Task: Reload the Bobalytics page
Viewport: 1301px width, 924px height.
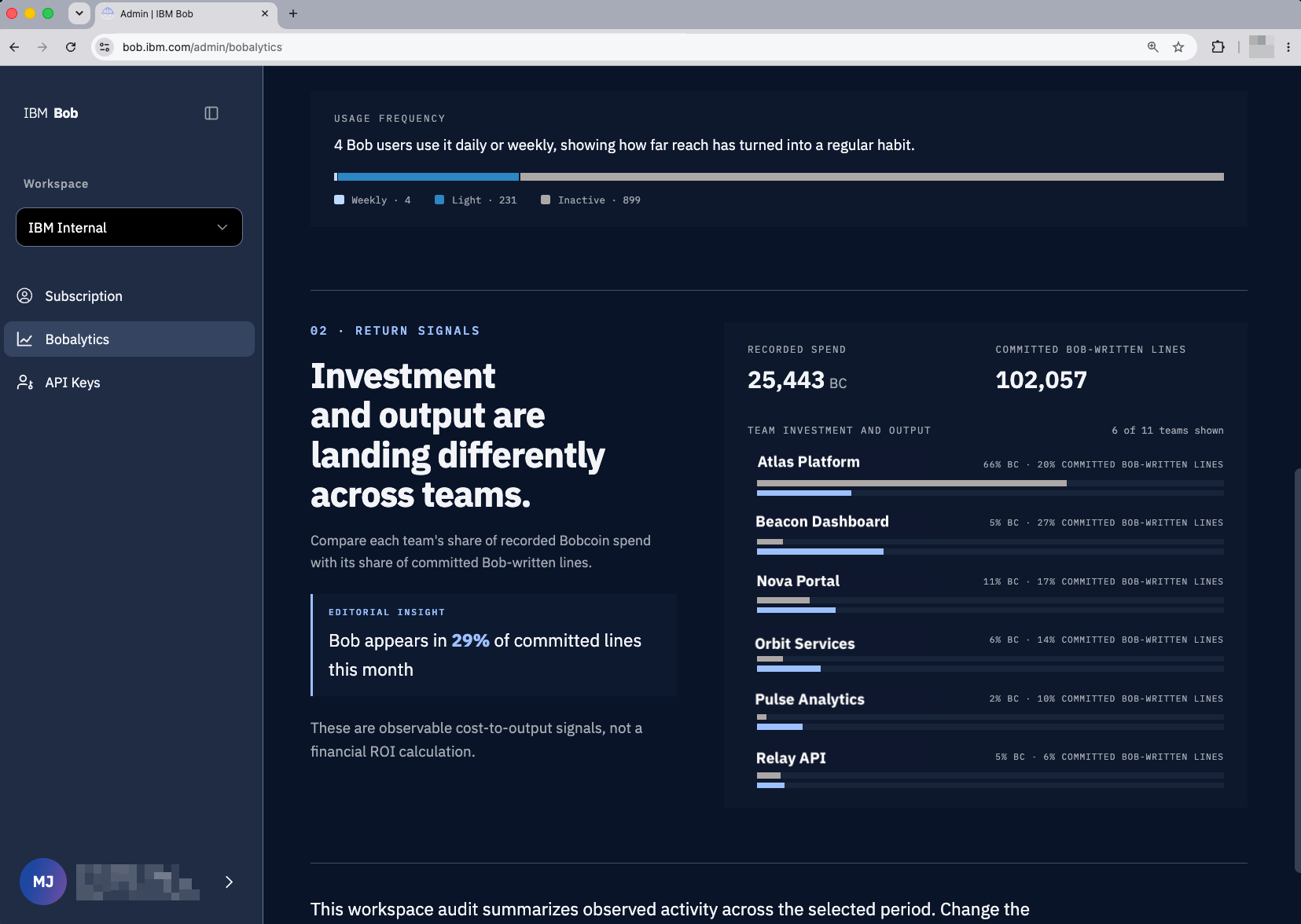Action: [x=71, y=47]
